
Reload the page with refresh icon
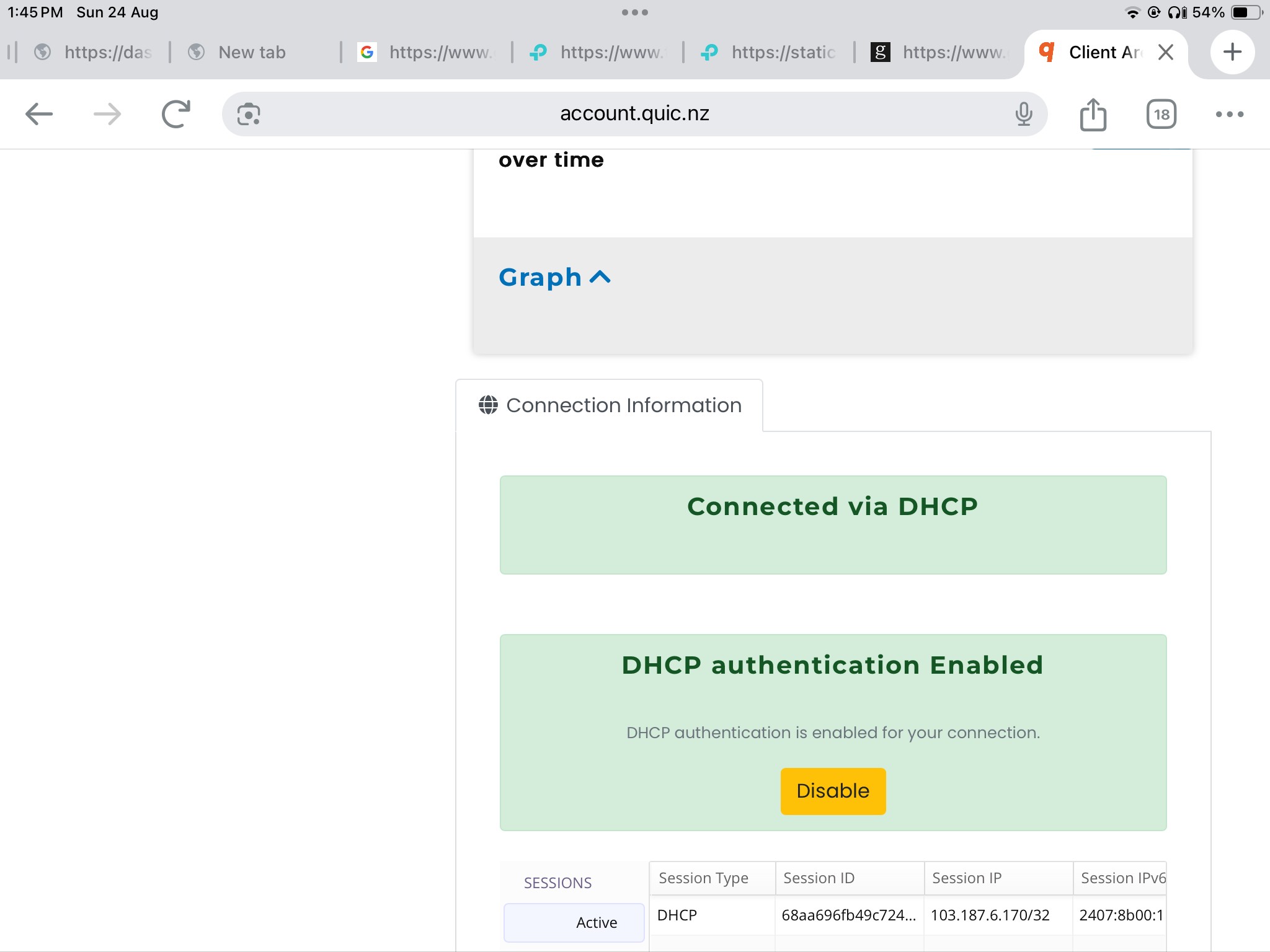click(x=175, y=114)
